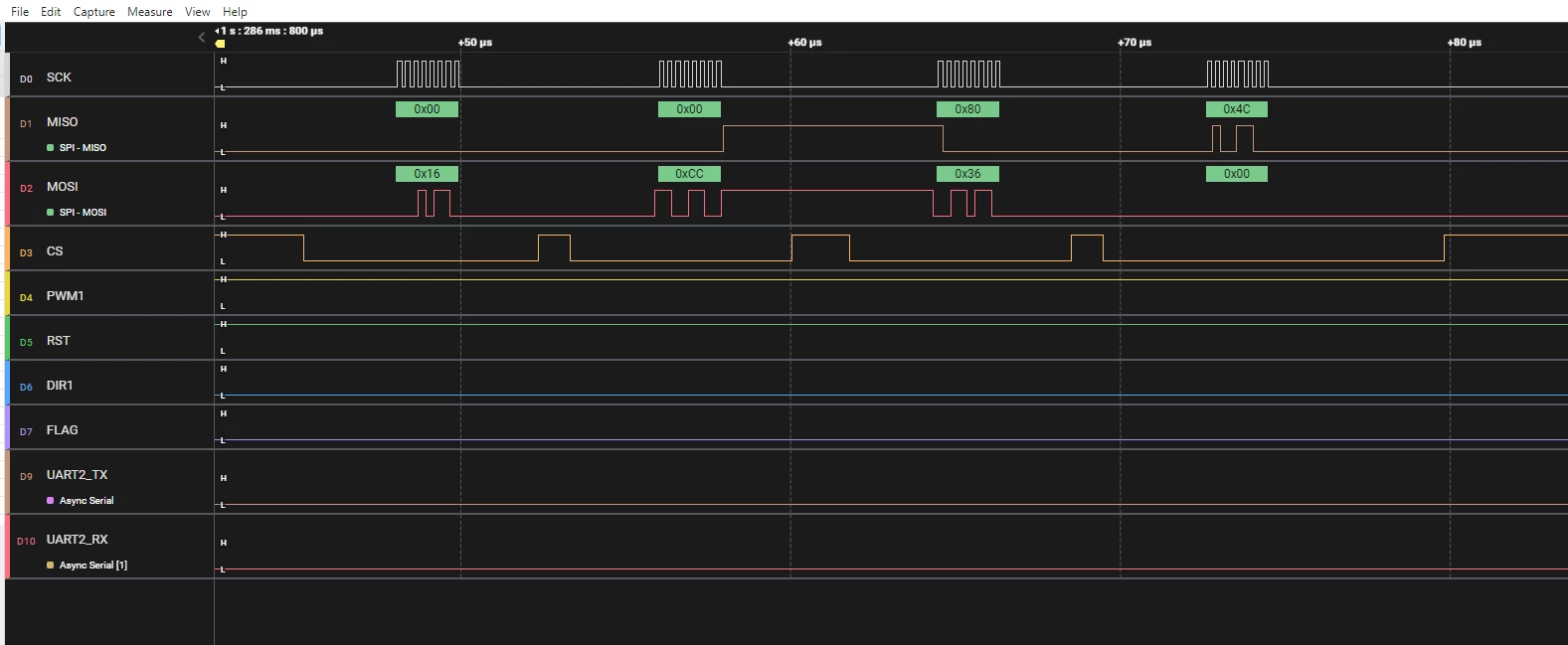Select the 0x80 MISO decoded bubble
This screenshot has height=645, width=1568.
[x=967, y=109]
